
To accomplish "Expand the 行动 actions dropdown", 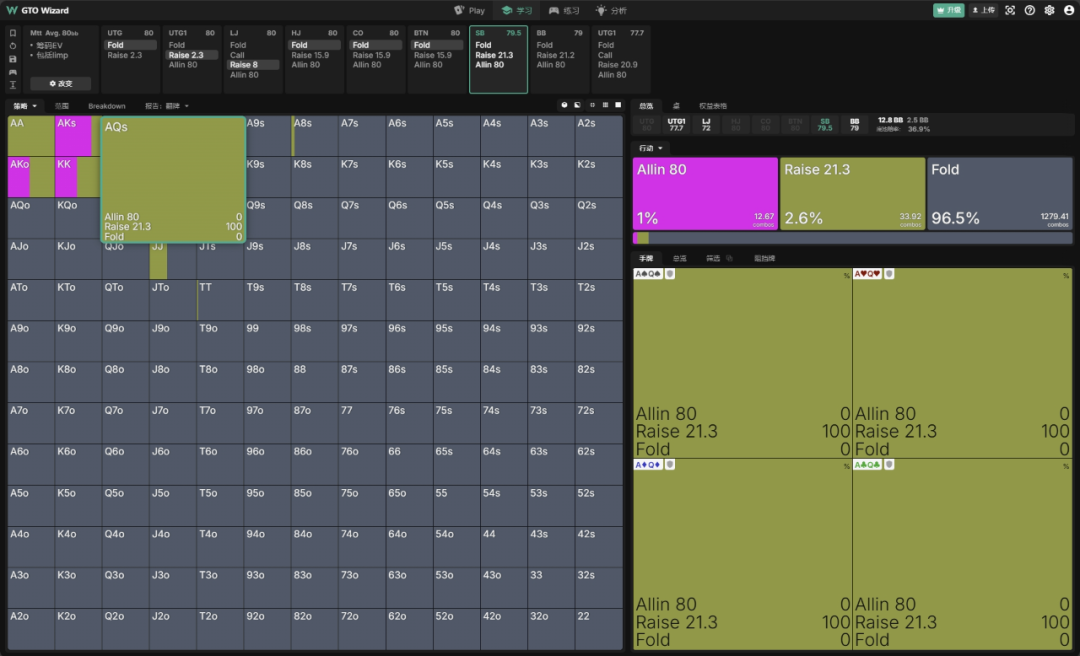I will tap(650, 148).
